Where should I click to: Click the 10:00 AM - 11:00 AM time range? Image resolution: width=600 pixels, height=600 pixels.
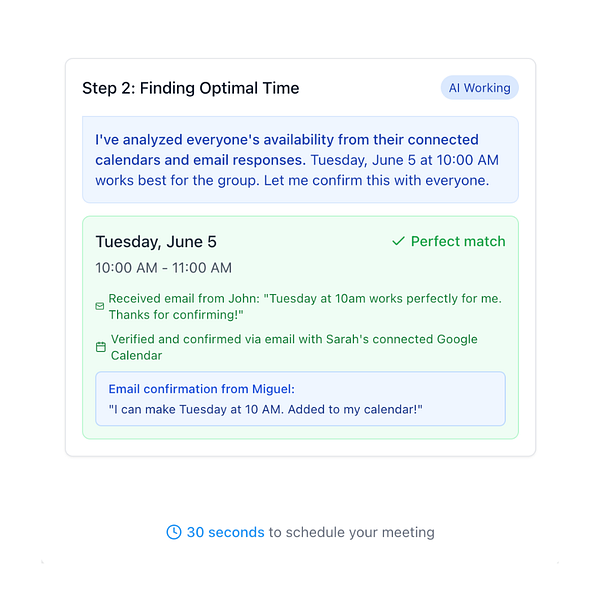163,268
